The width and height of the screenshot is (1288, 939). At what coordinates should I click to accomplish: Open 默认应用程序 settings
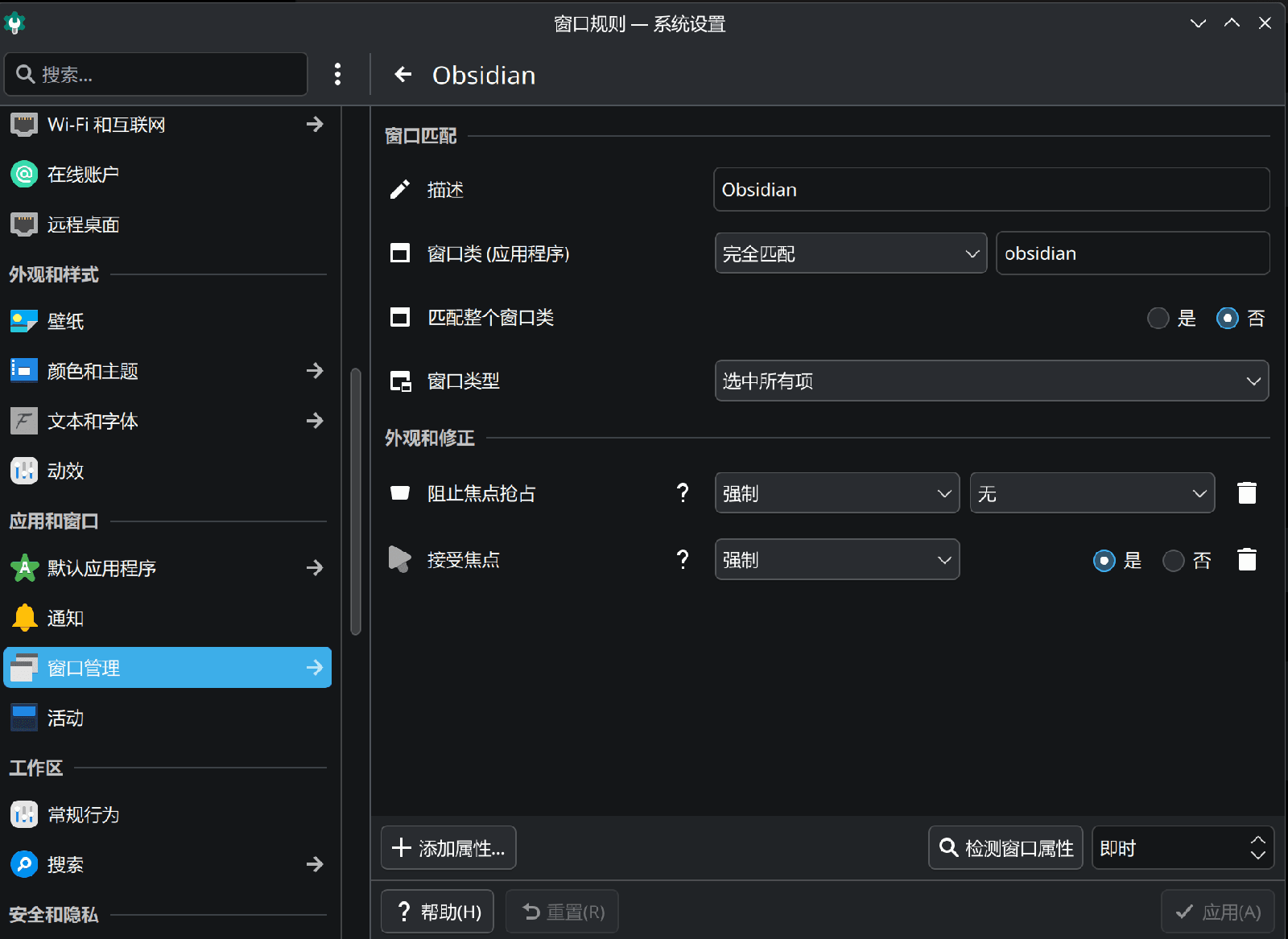coord(167,568)
